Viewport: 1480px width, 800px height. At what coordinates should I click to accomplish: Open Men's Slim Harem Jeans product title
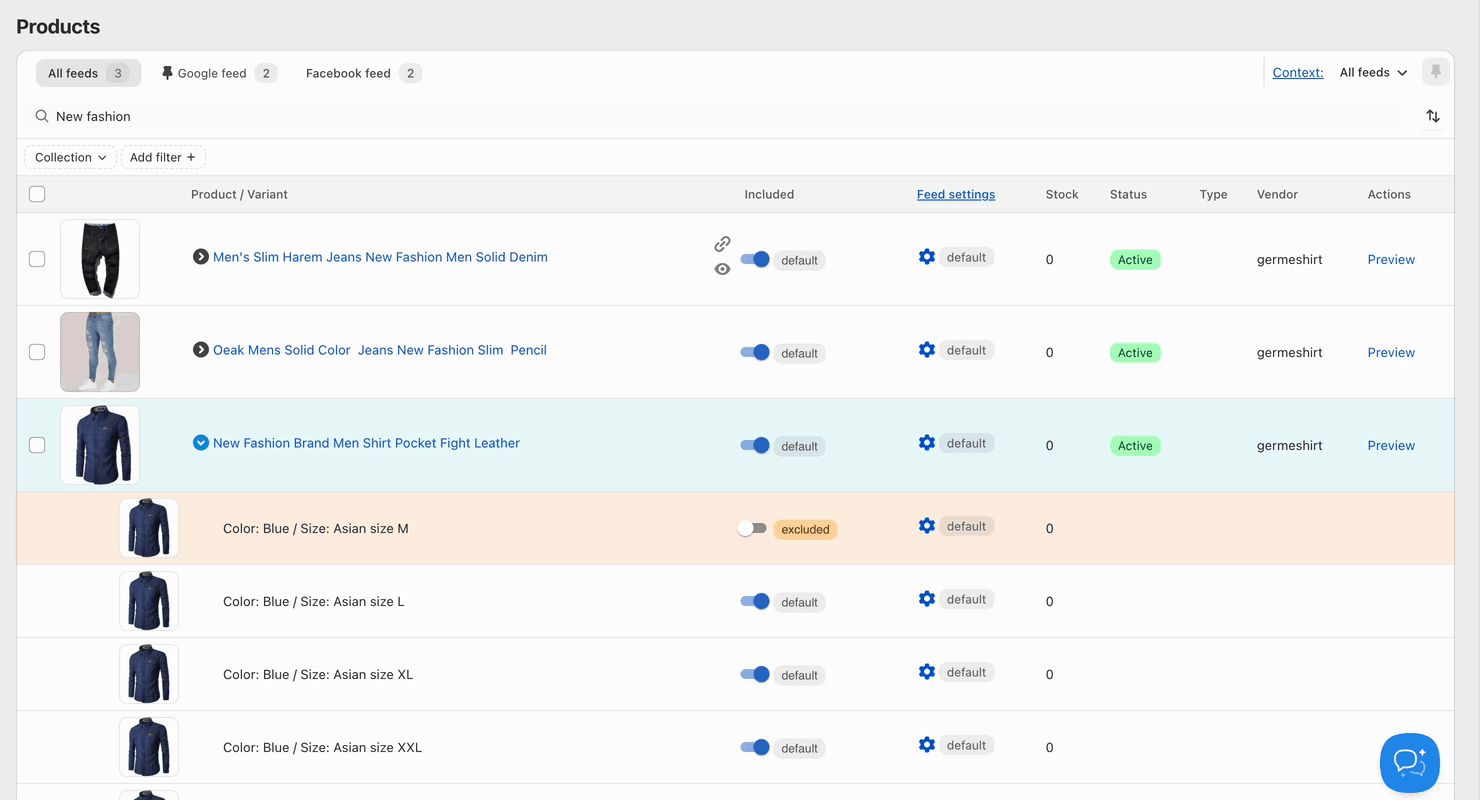(380, 257)
